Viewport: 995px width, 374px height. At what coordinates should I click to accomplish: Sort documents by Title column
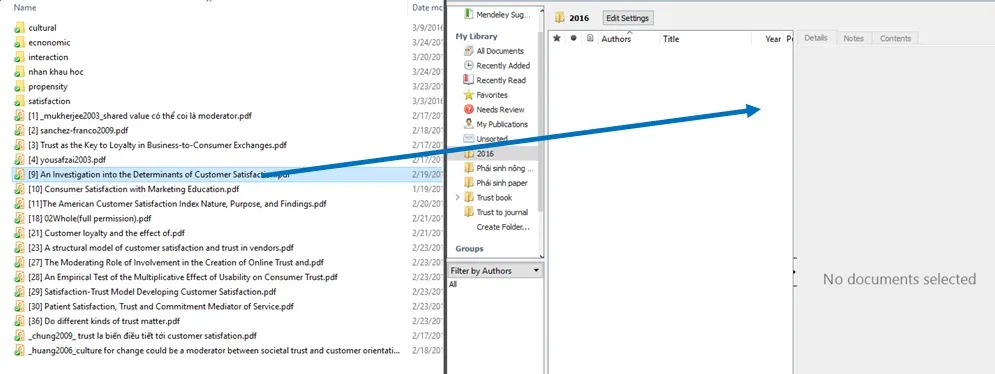coord(671,39)
